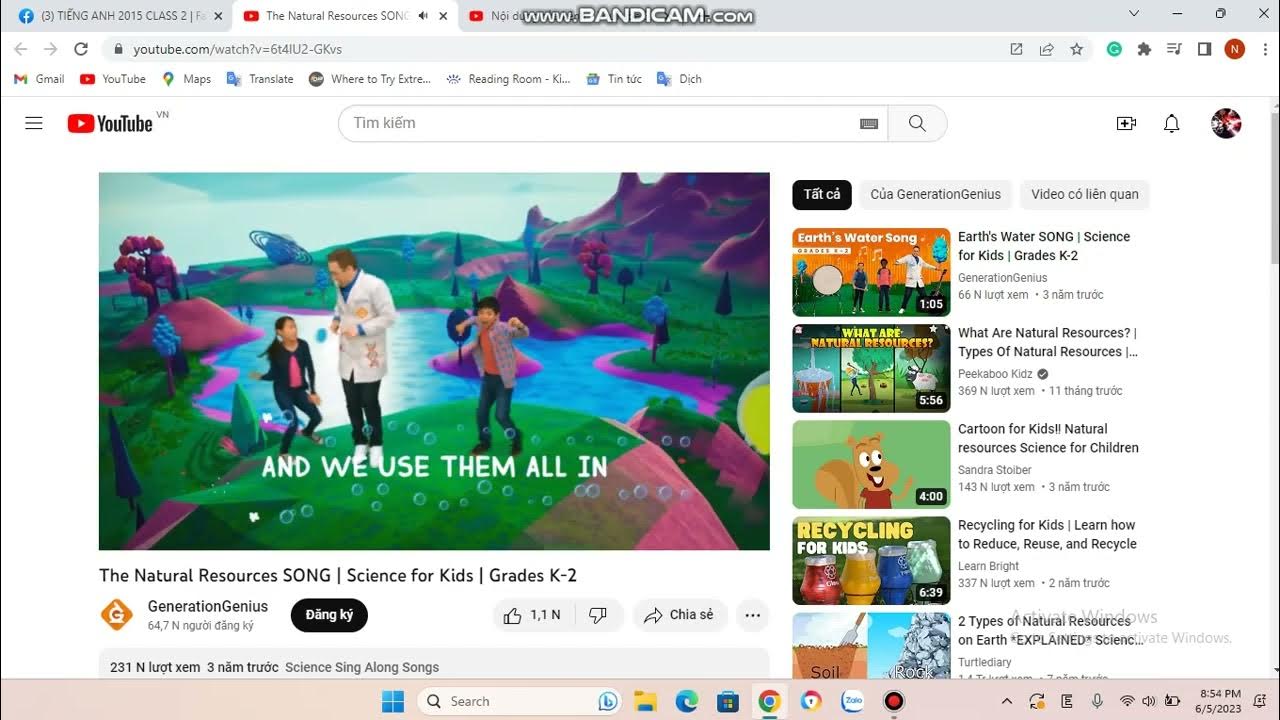This screenshot has width=1280, height=720.
Task: Open File Explorer from taskbar
Action: (x=645, y=701)
